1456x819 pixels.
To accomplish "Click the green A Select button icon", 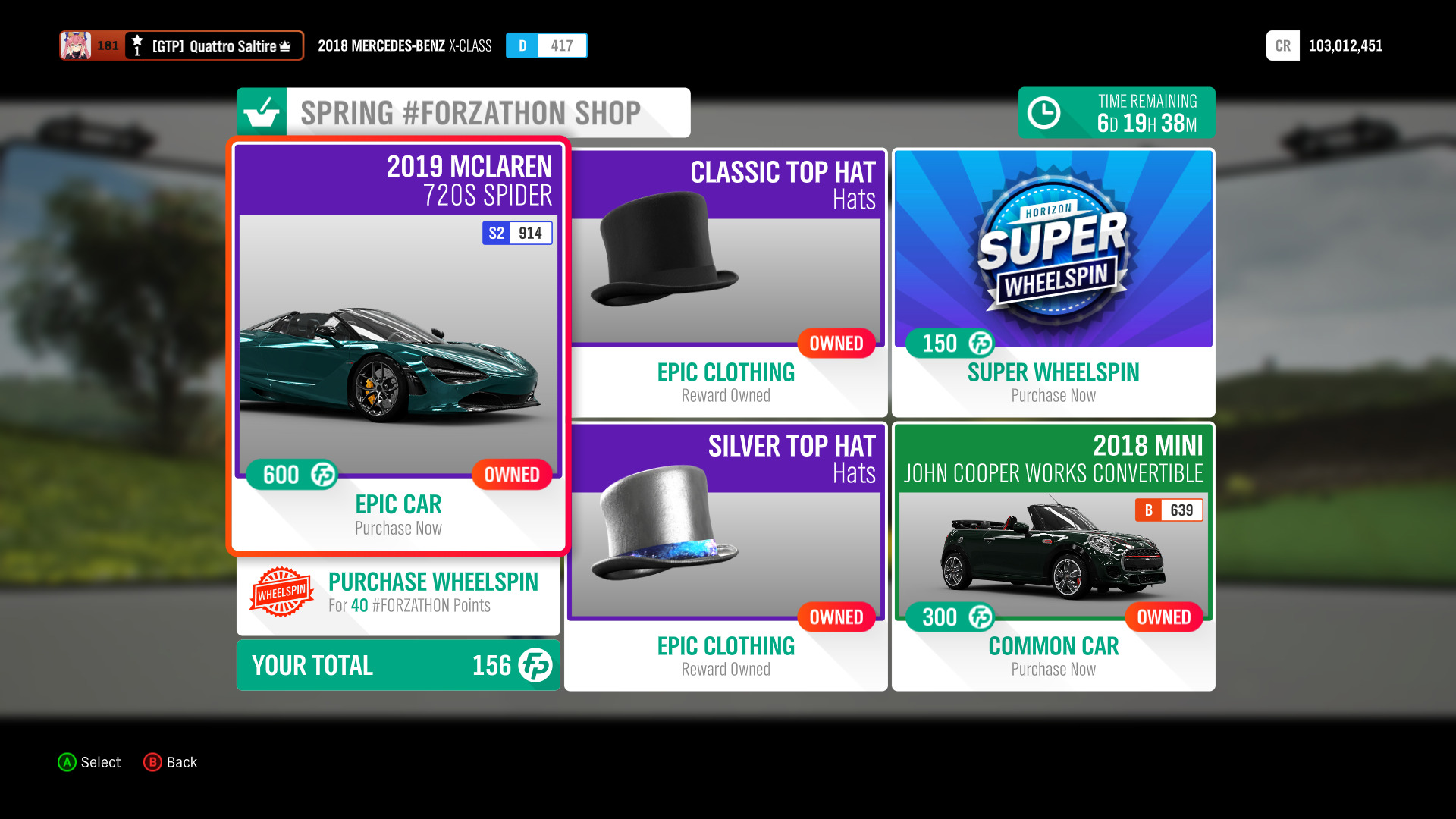I will point(67,762).
